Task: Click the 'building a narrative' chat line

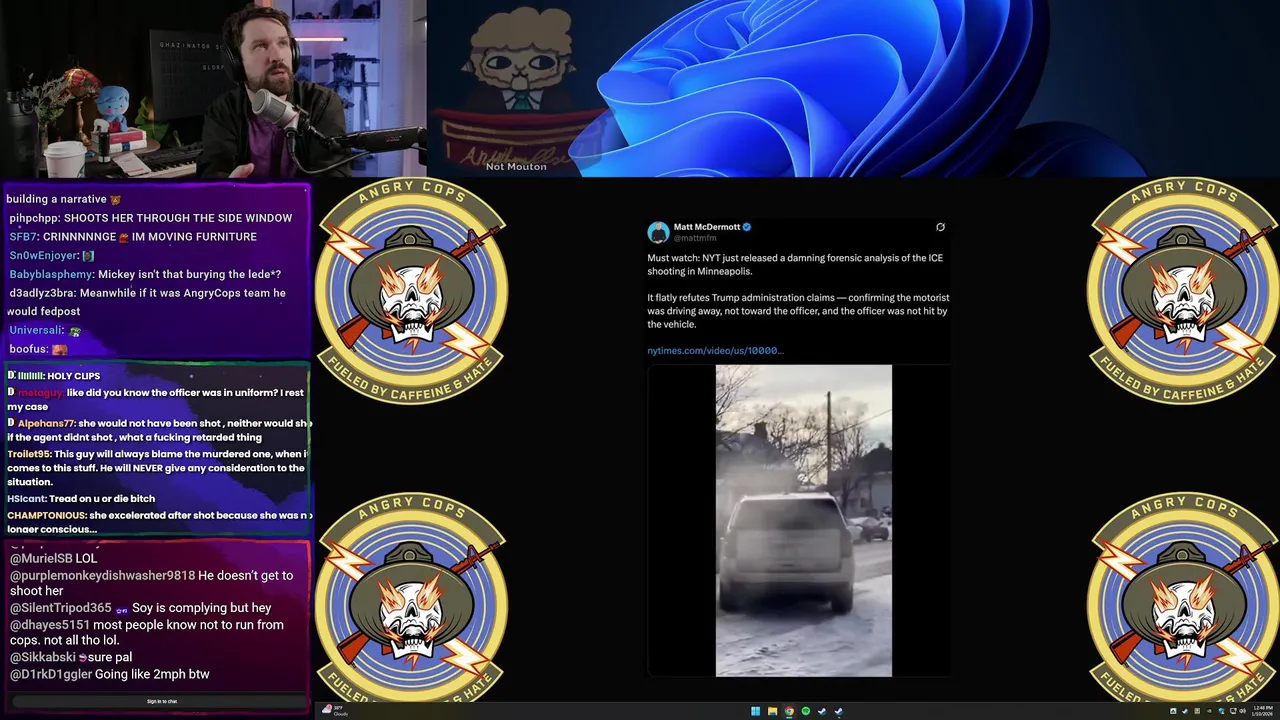Action: click(x=63, y=199)
